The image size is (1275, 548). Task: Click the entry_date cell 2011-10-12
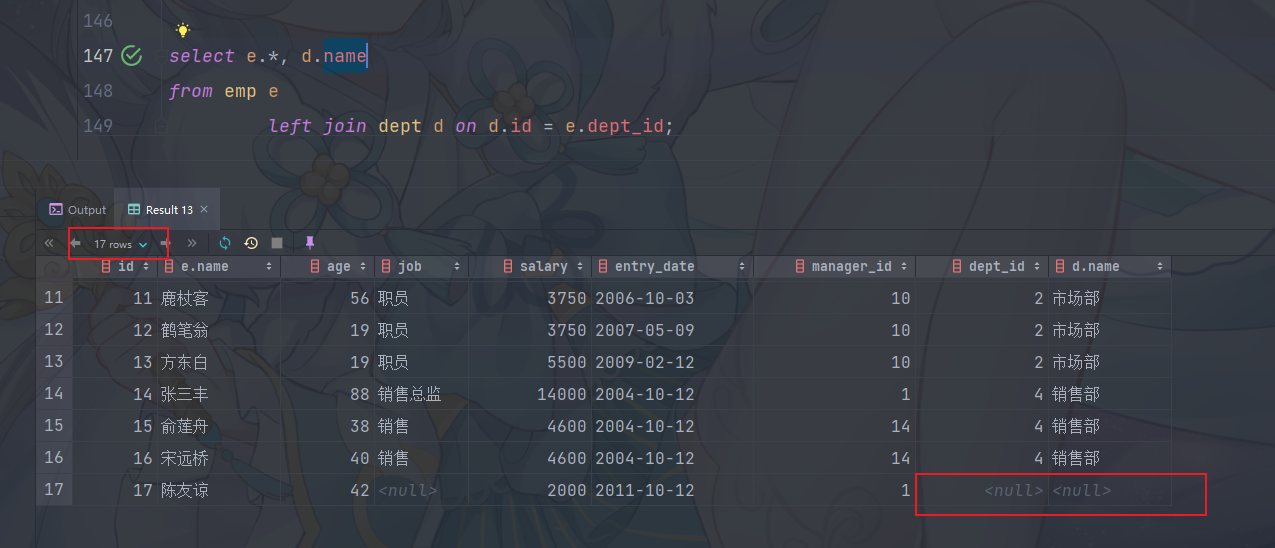[644, 490]
